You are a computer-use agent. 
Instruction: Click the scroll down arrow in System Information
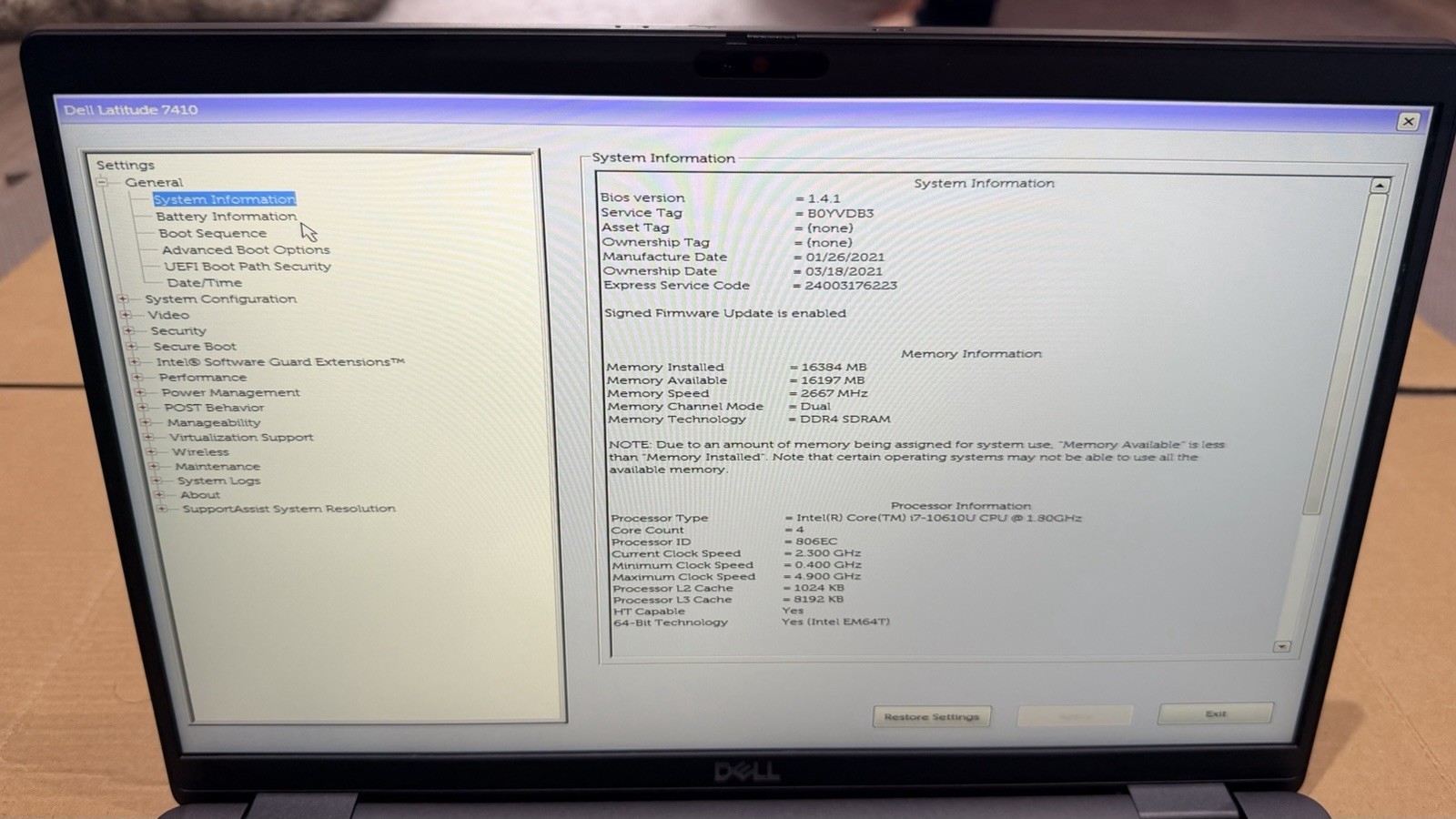click(x=1282, y=646)
